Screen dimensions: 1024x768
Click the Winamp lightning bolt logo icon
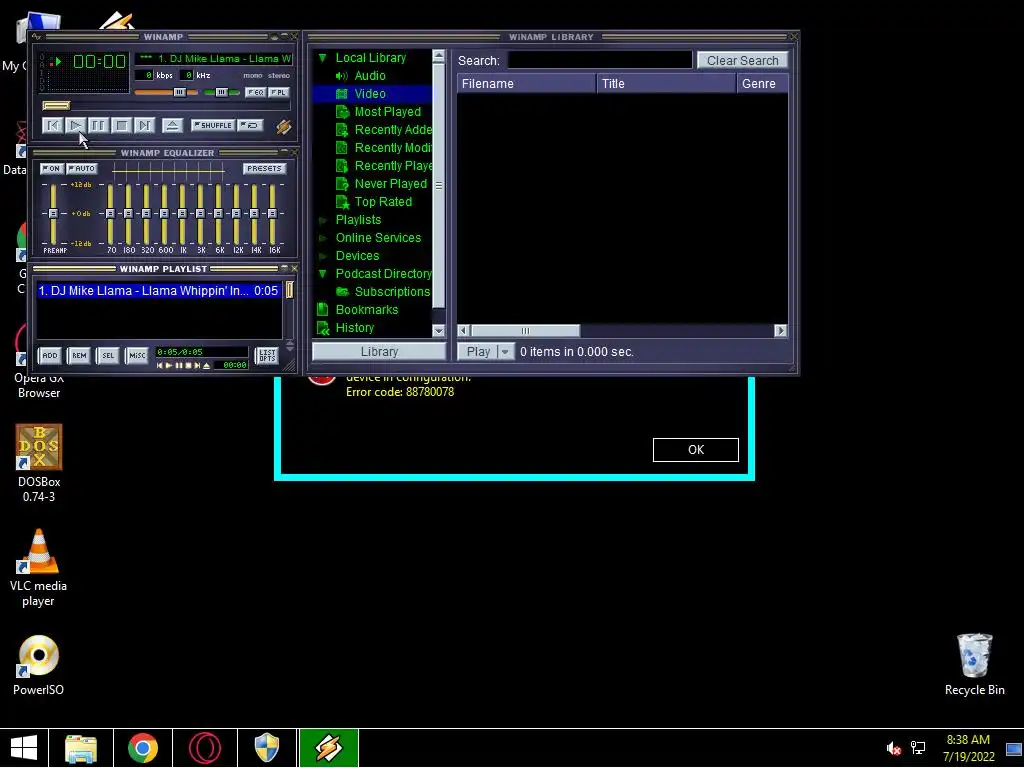(x=283, y=126)
